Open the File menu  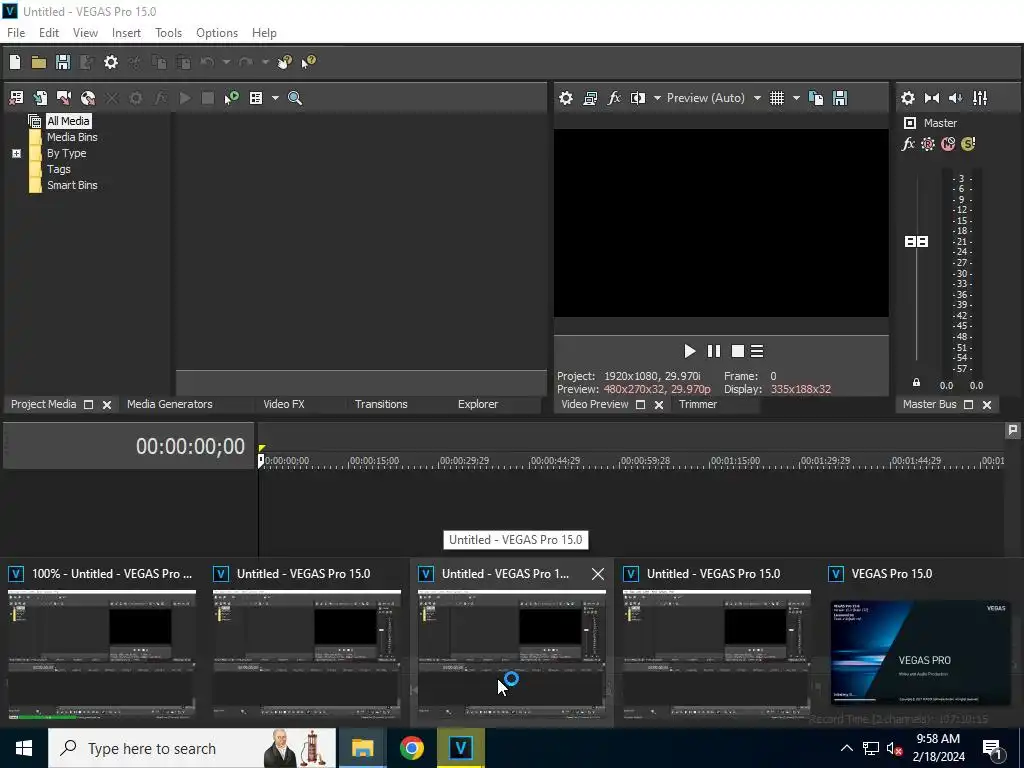point(16,33)
